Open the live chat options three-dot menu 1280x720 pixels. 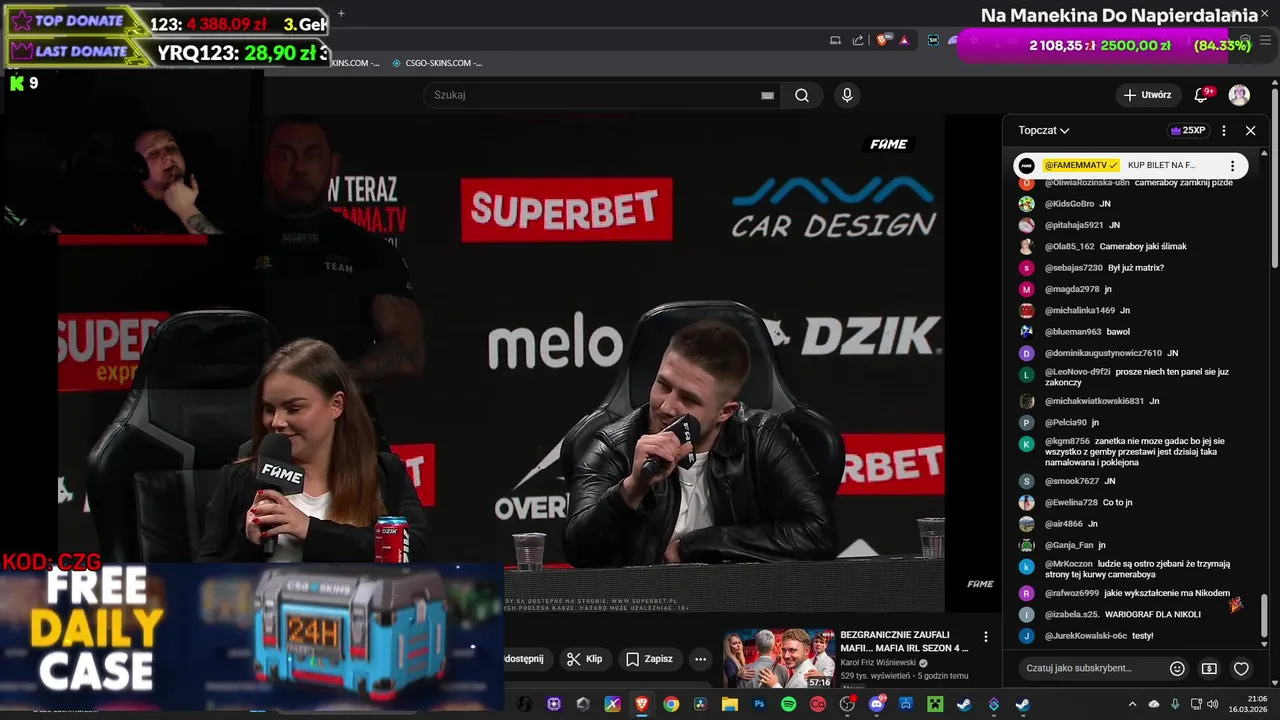tap(1223, 130)
